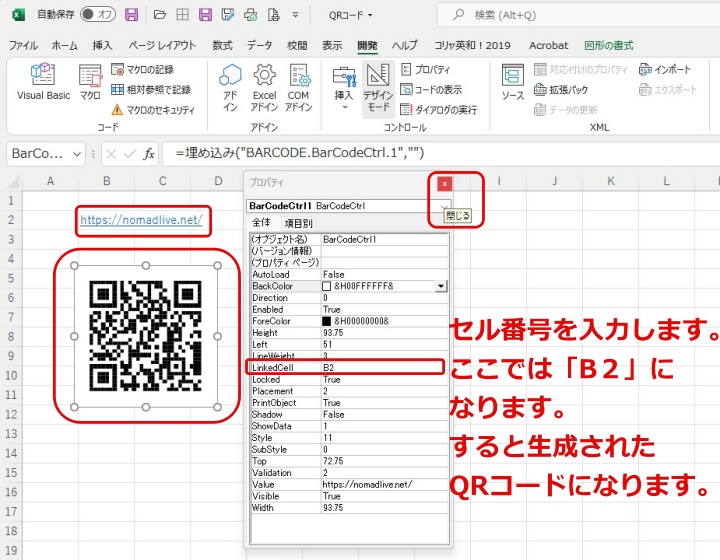
Task: Click the Insert Function fx button
Action: pos(149,154)
